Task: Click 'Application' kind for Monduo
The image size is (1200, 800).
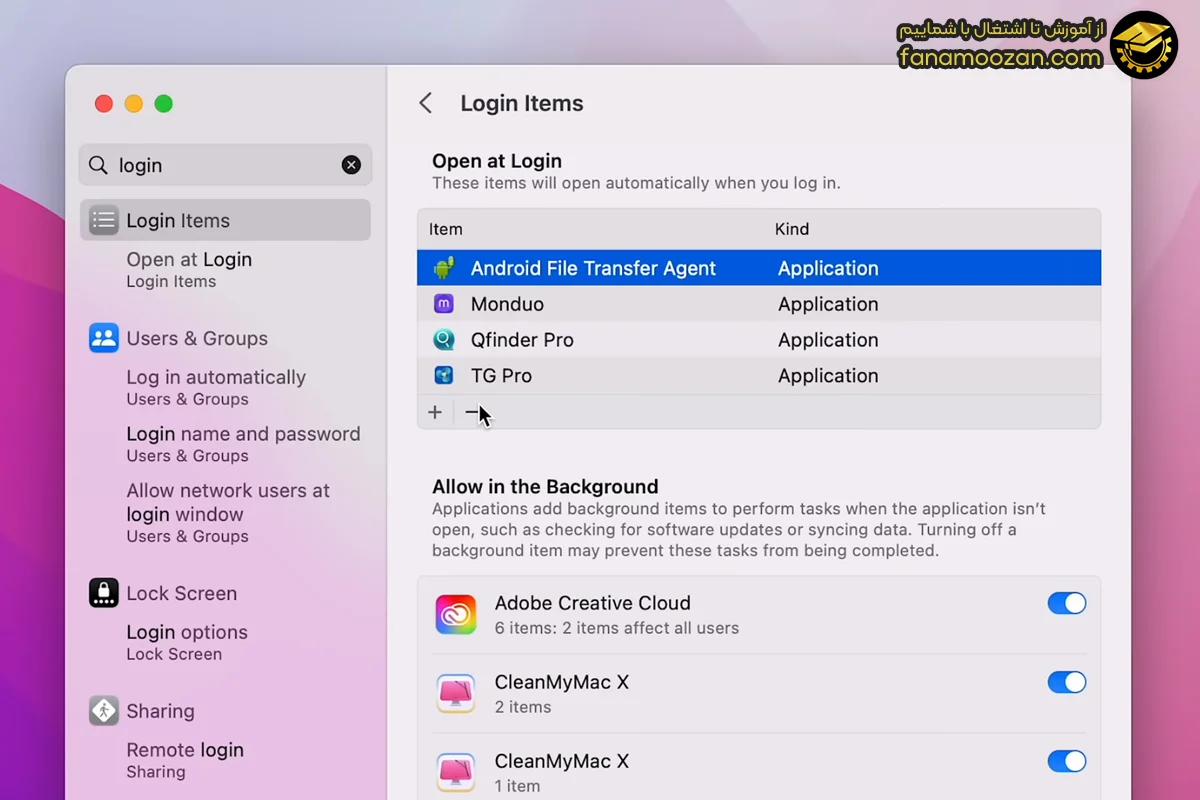Action: point(828,304)
